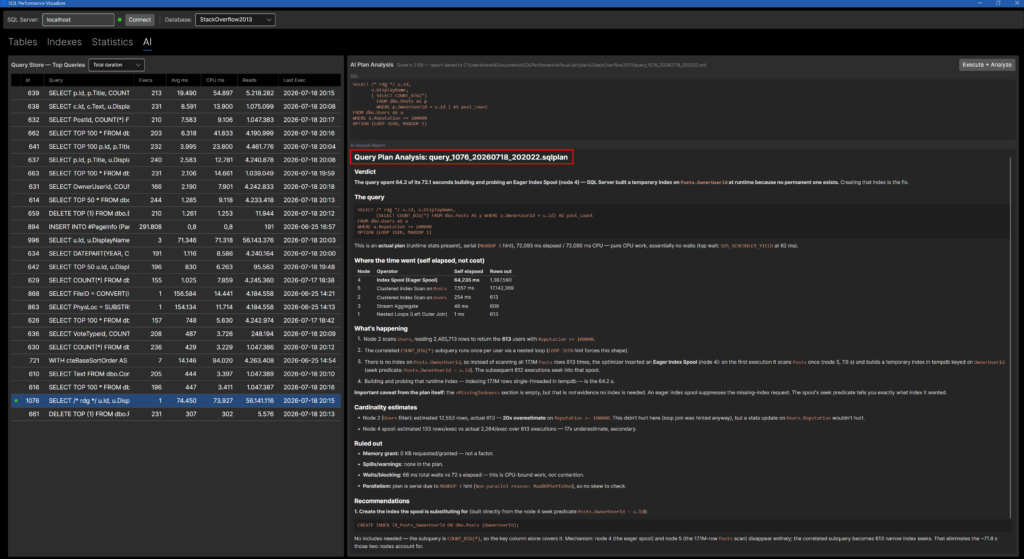Switch to the Tables tab
This screenshot has height=559, width=1024.
click(x=22, y=42)
